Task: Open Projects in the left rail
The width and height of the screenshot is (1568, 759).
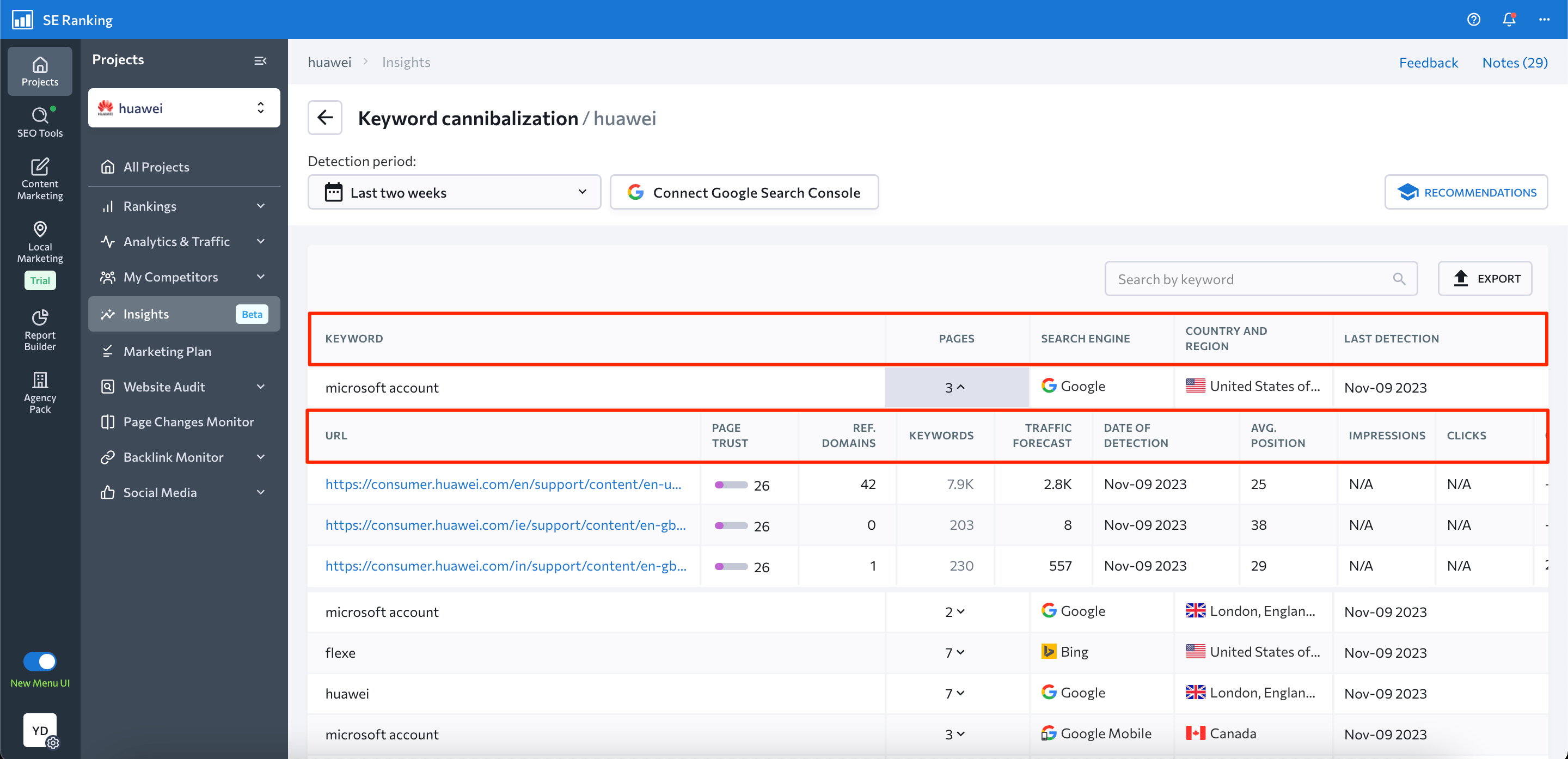Action: (x=40, y=71)
